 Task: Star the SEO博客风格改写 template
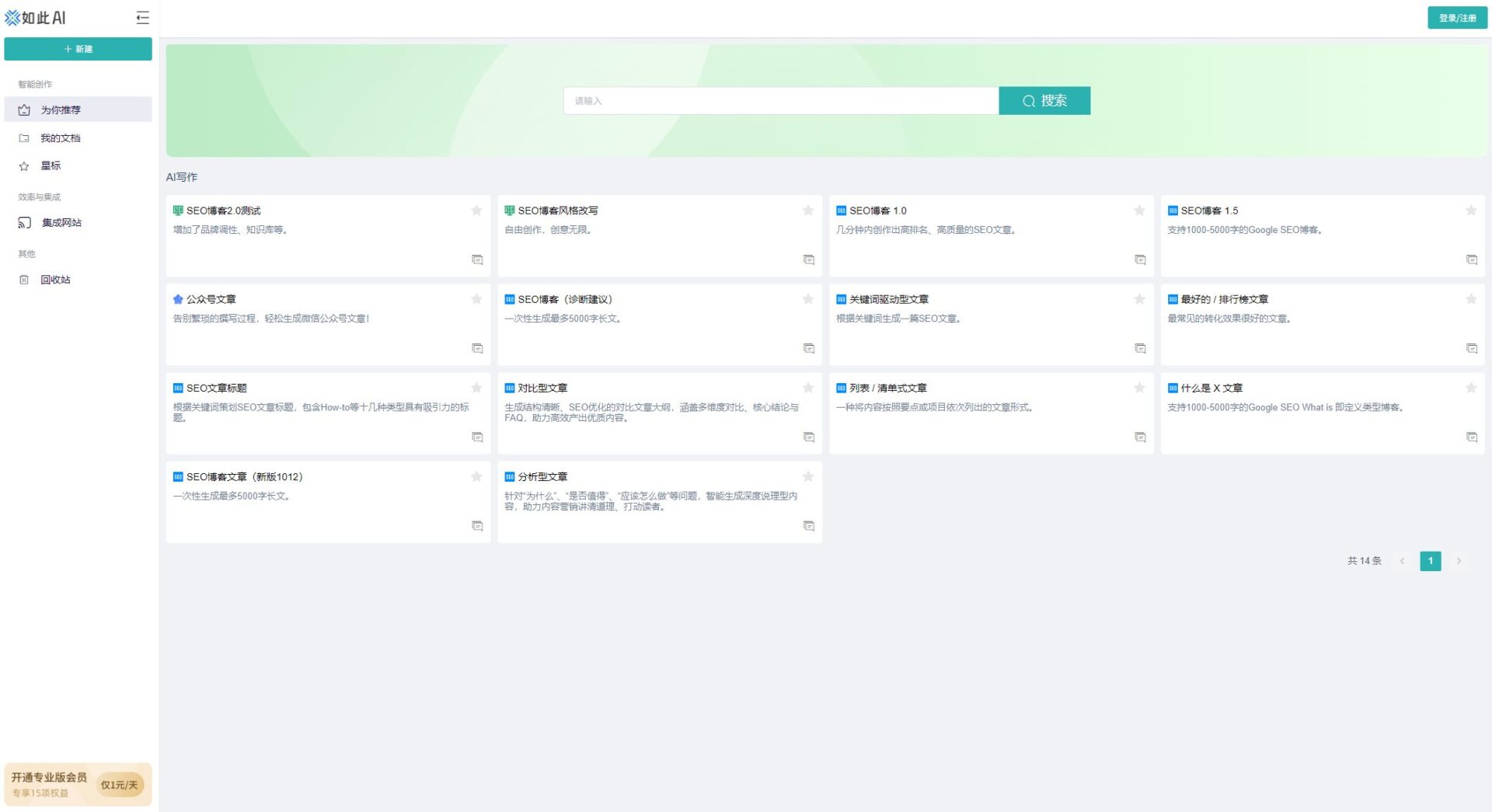808,211
